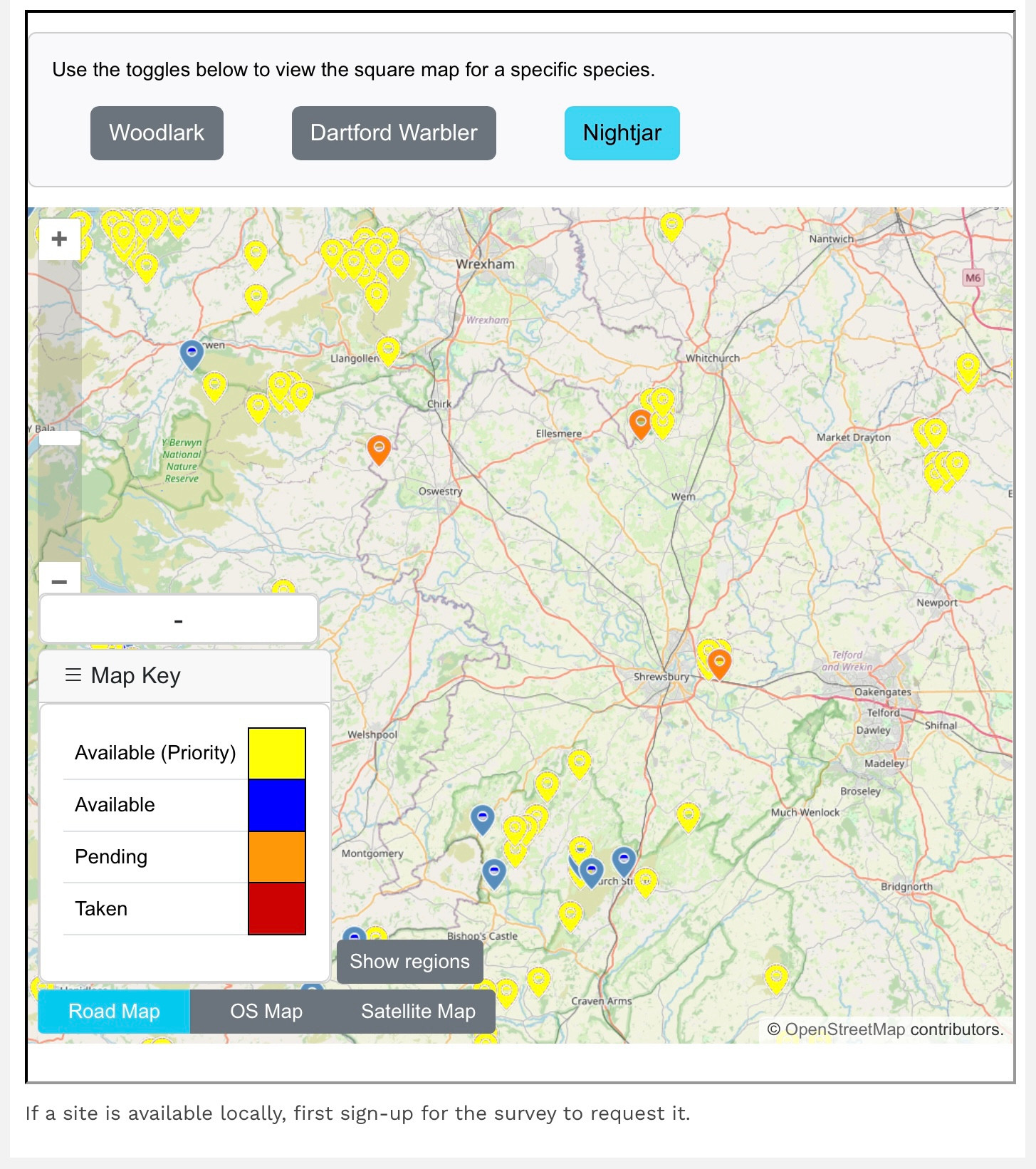Zoom in with the plus button

pos(59,239)
